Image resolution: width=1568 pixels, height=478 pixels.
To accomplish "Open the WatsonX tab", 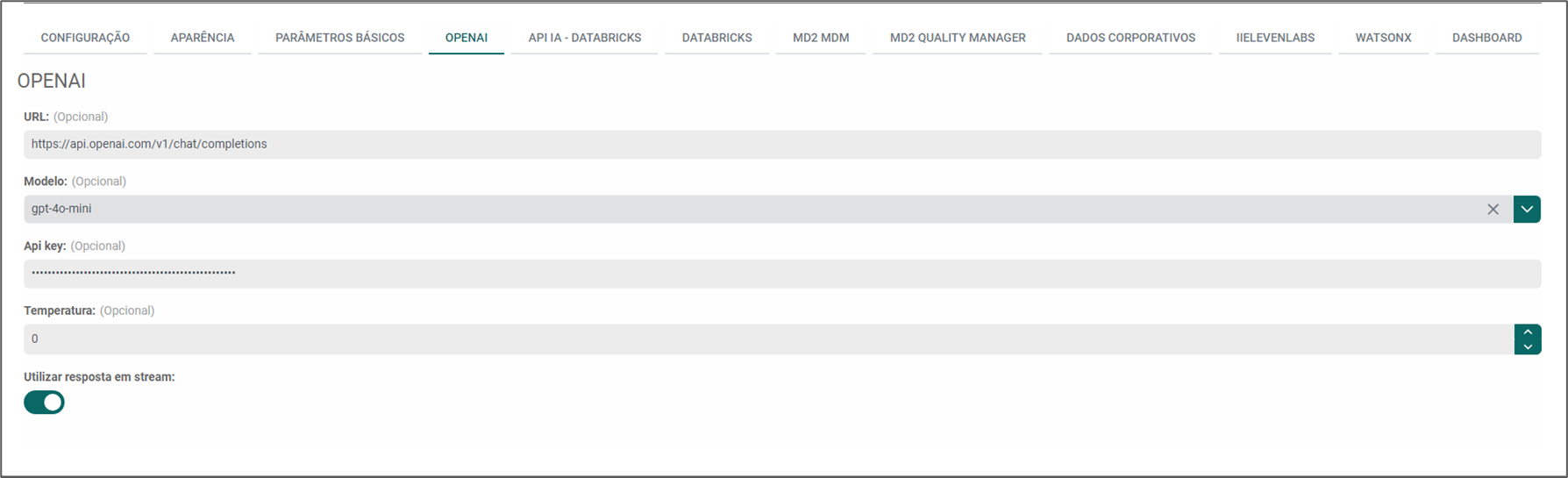I will point(1383,38).
